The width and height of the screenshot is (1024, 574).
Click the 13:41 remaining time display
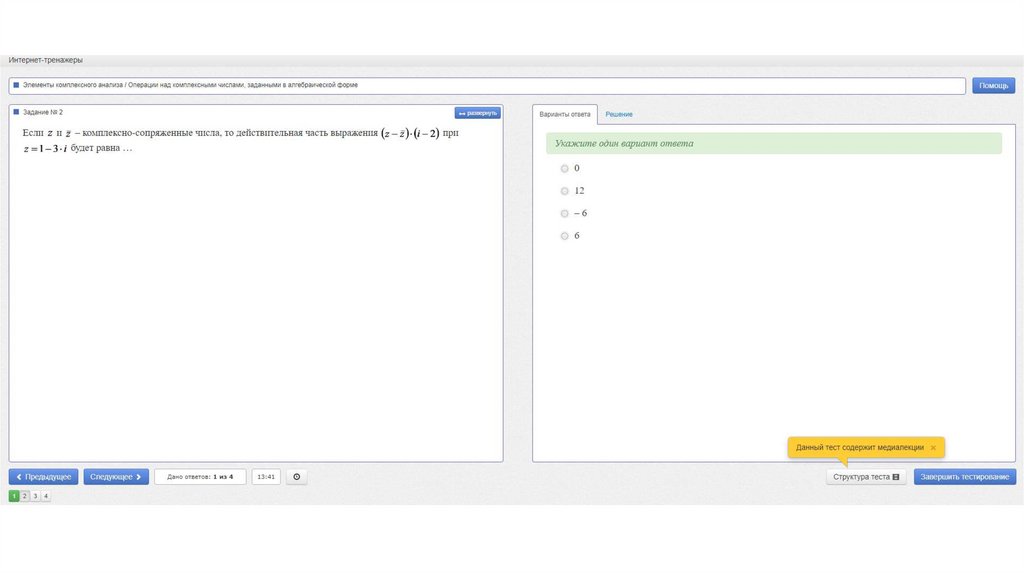(x=266, y=477)
